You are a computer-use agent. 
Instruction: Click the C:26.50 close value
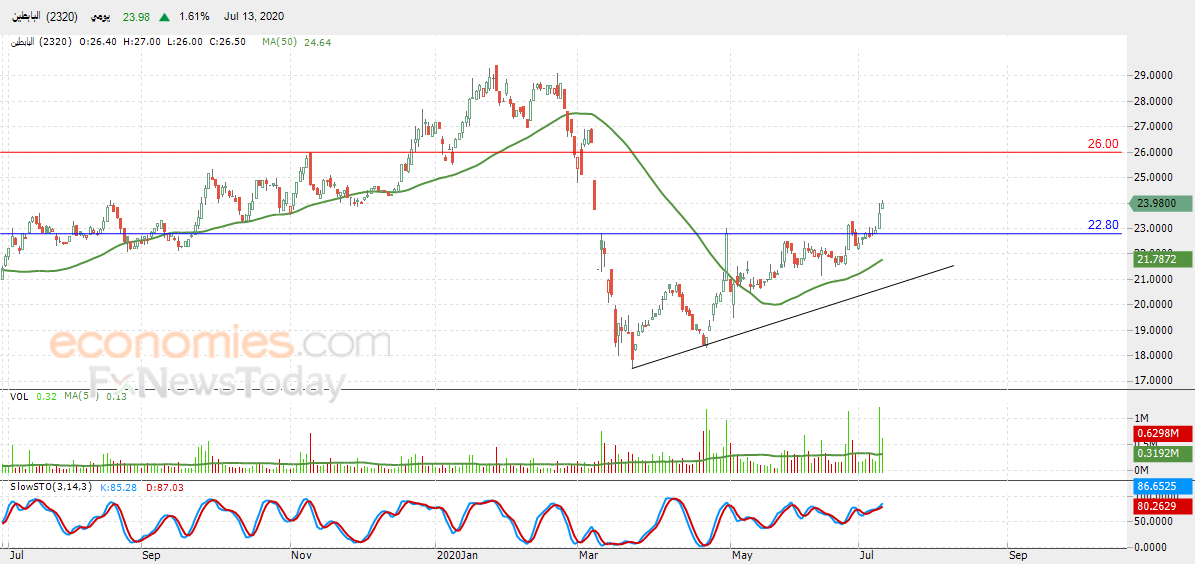pos(226,42)
